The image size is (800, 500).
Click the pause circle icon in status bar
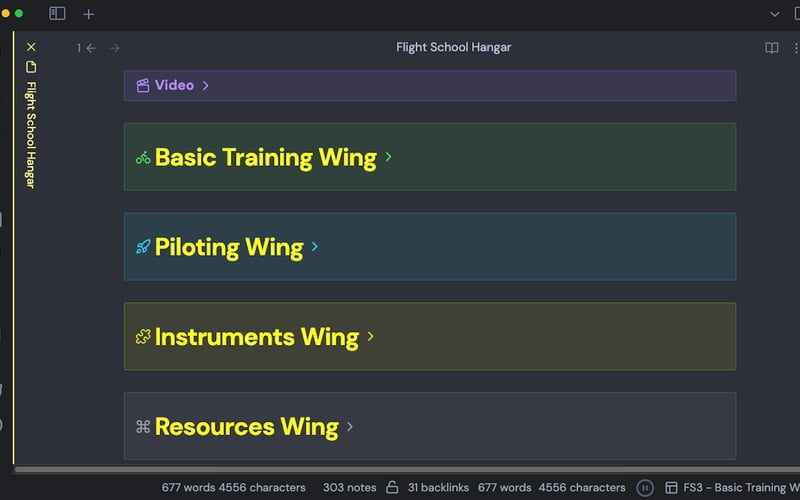point(645,488)
